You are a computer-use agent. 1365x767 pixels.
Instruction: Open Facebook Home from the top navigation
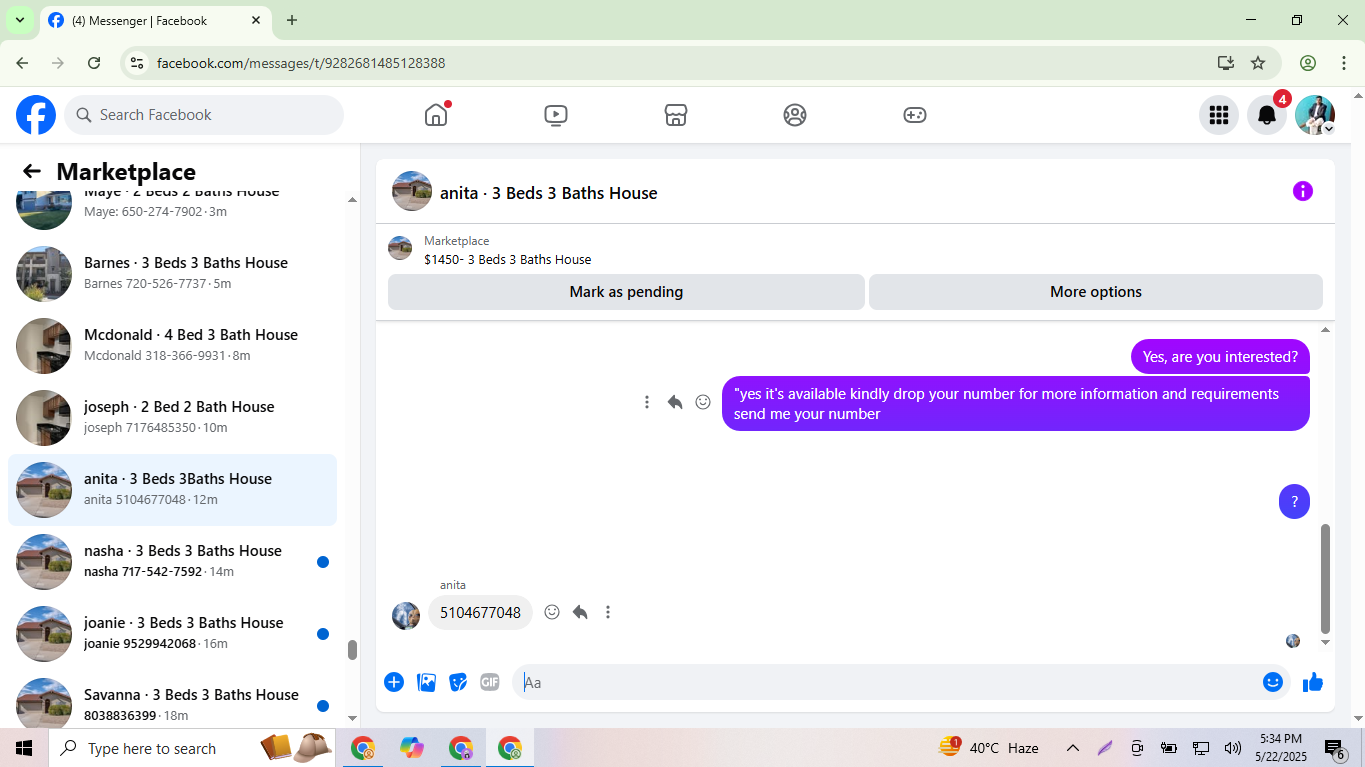pyautogui.click(x=436, y=115)
